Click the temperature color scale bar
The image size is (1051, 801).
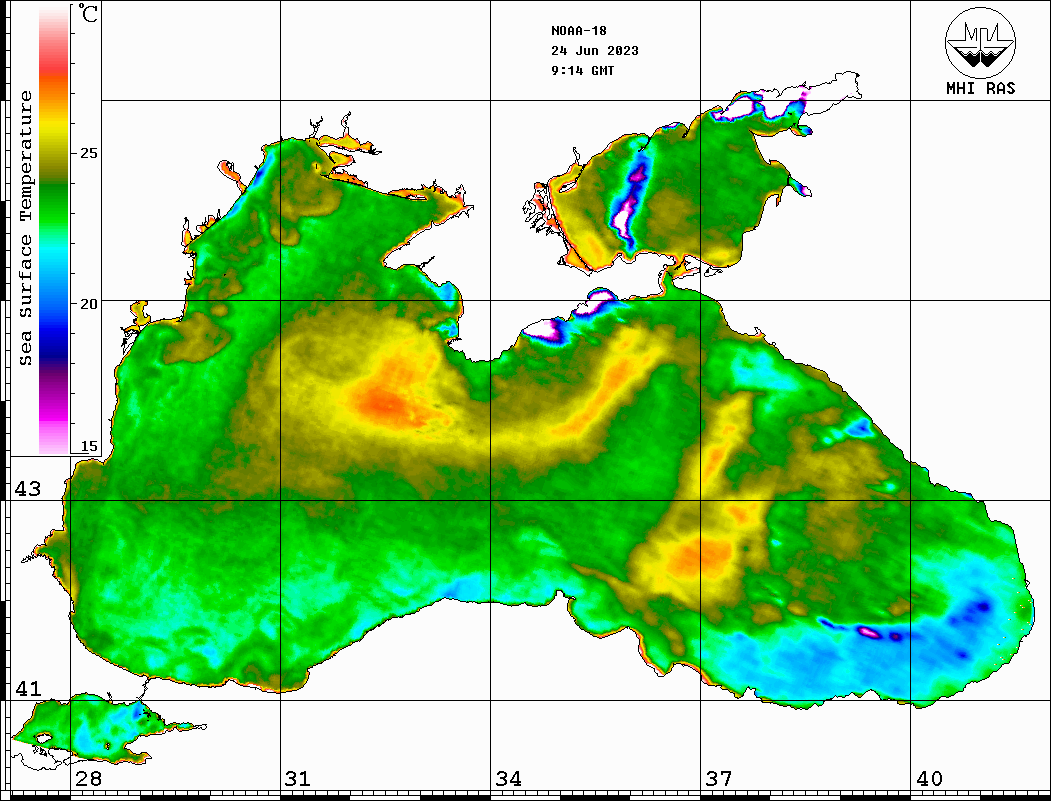coord(54,230)
